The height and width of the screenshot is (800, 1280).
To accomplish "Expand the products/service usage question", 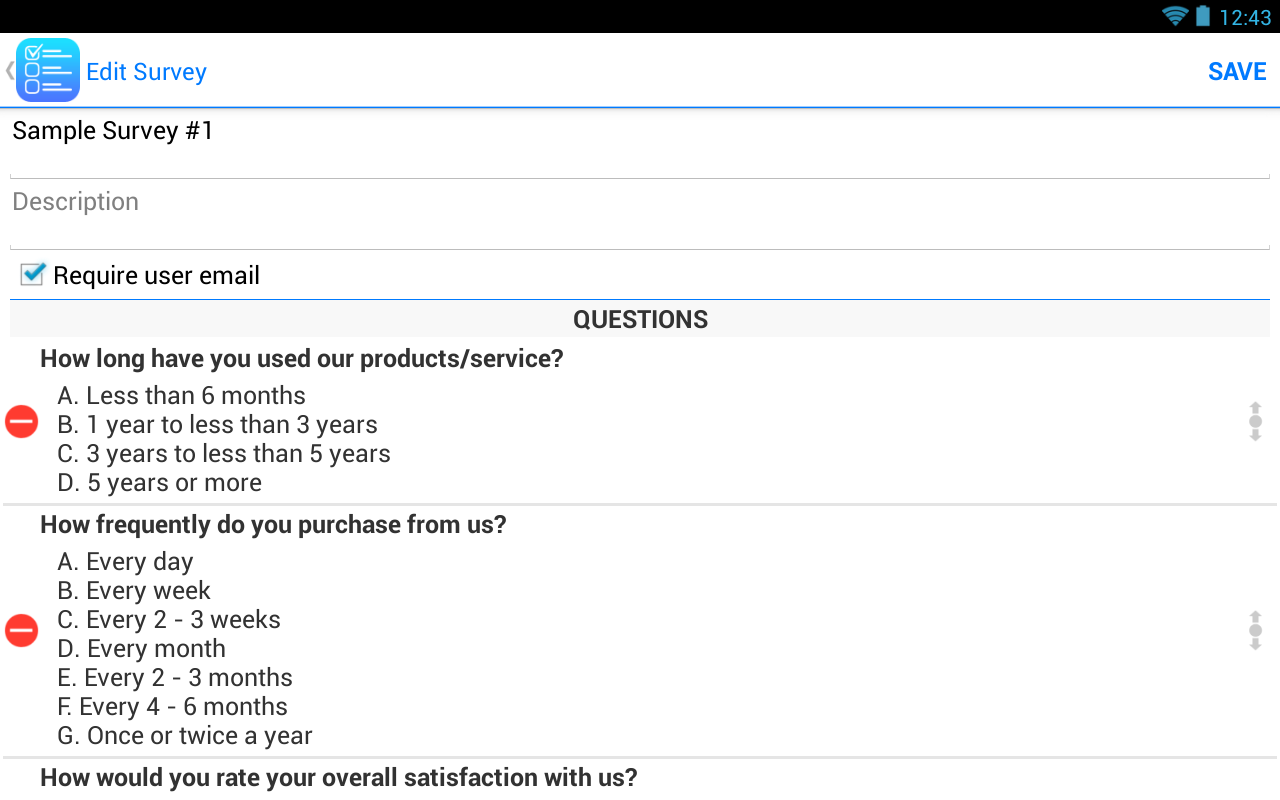I will pyautogui.click(x=301, y=358).
